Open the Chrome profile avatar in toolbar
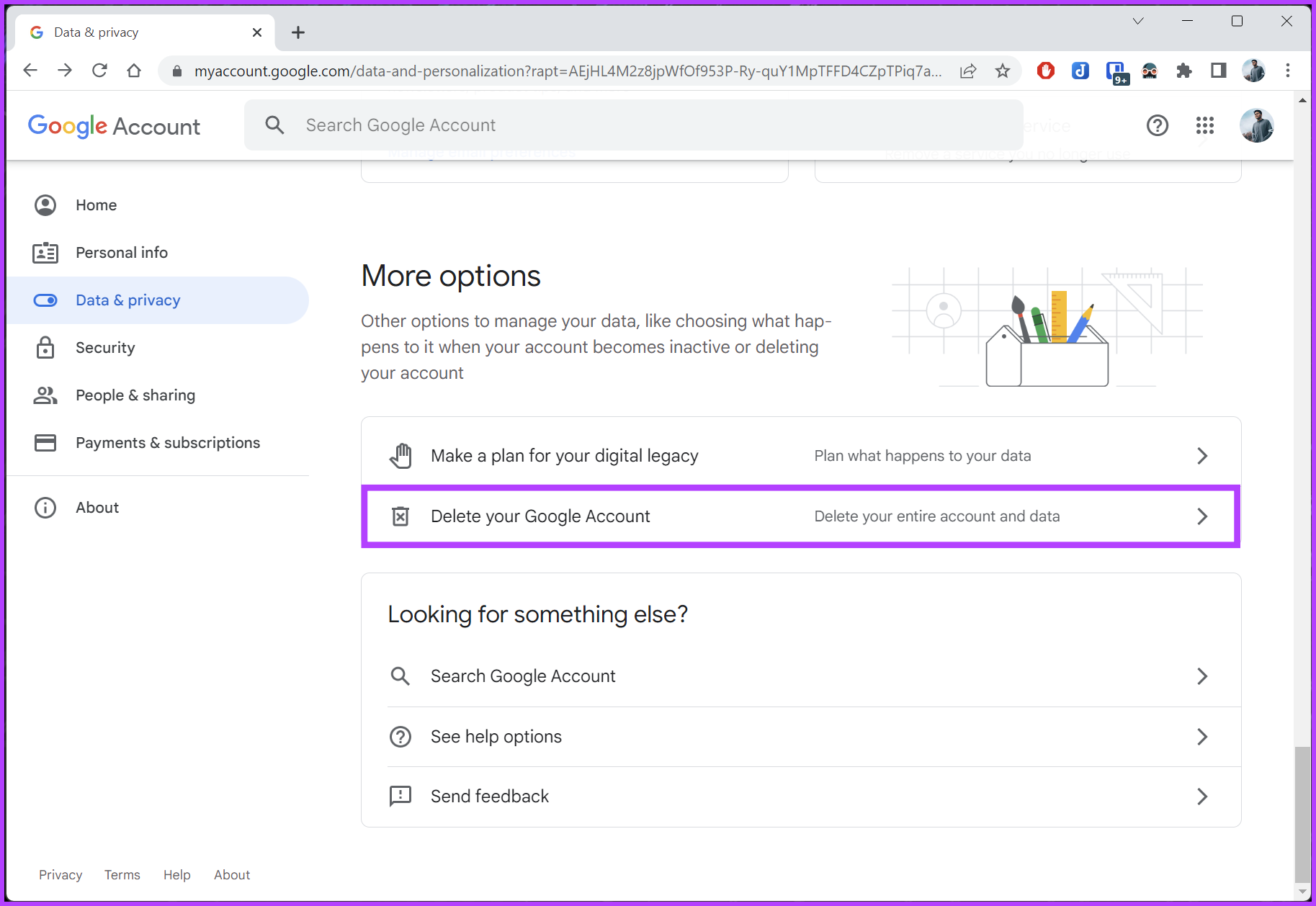1316x906 pixels. click(x=1253, y=71)
